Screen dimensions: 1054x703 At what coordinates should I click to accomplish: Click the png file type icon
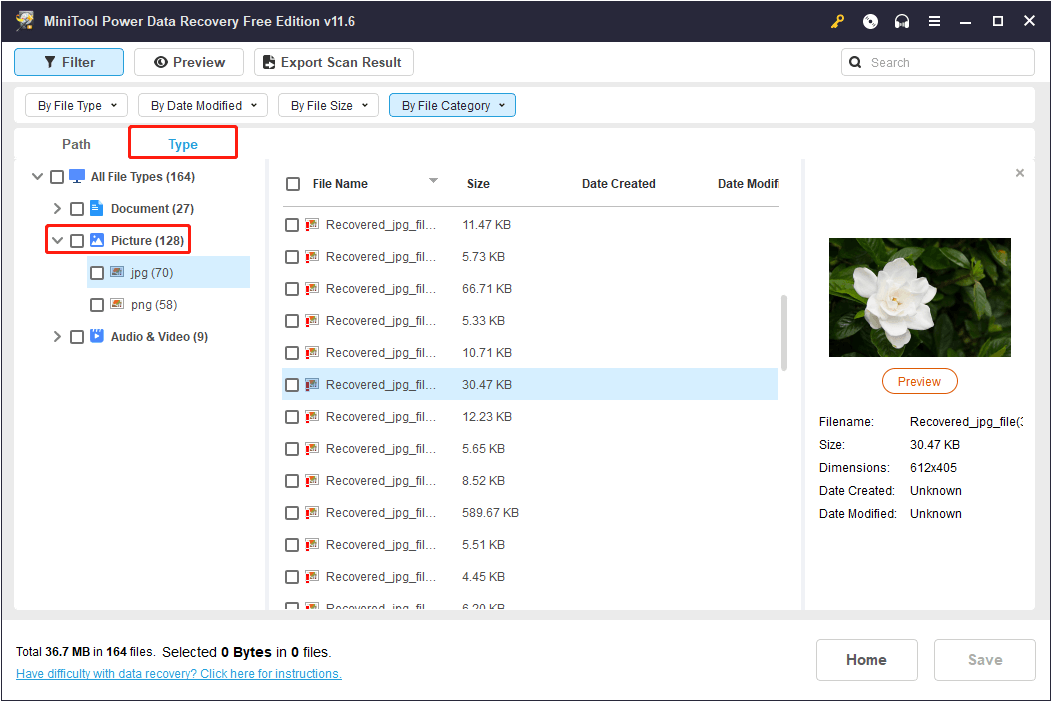tap(117, 304)
